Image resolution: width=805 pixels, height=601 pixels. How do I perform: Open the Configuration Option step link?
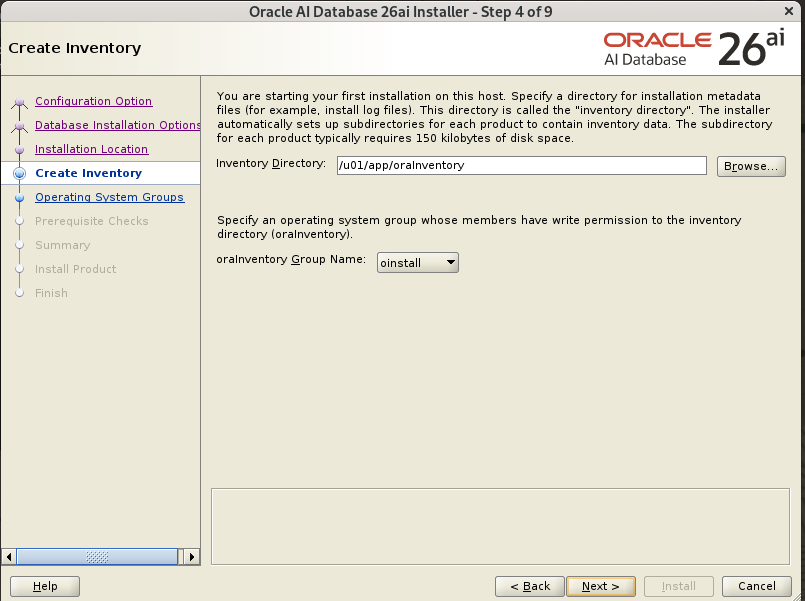tap(93, 101)
